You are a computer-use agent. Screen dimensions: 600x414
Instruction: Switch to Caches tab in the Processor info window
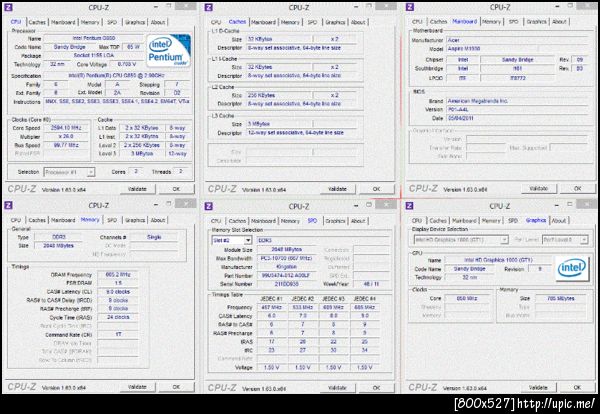[x=37, y=22]
